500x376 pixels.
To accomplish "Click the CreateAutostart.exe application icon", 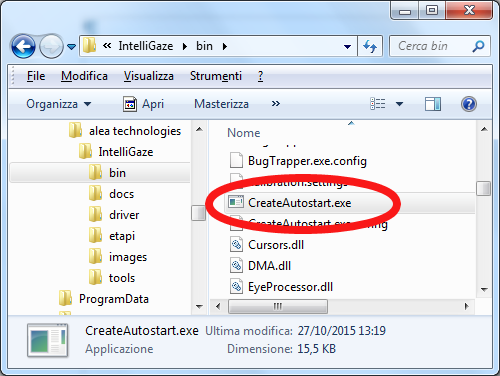I will [236, 202].
